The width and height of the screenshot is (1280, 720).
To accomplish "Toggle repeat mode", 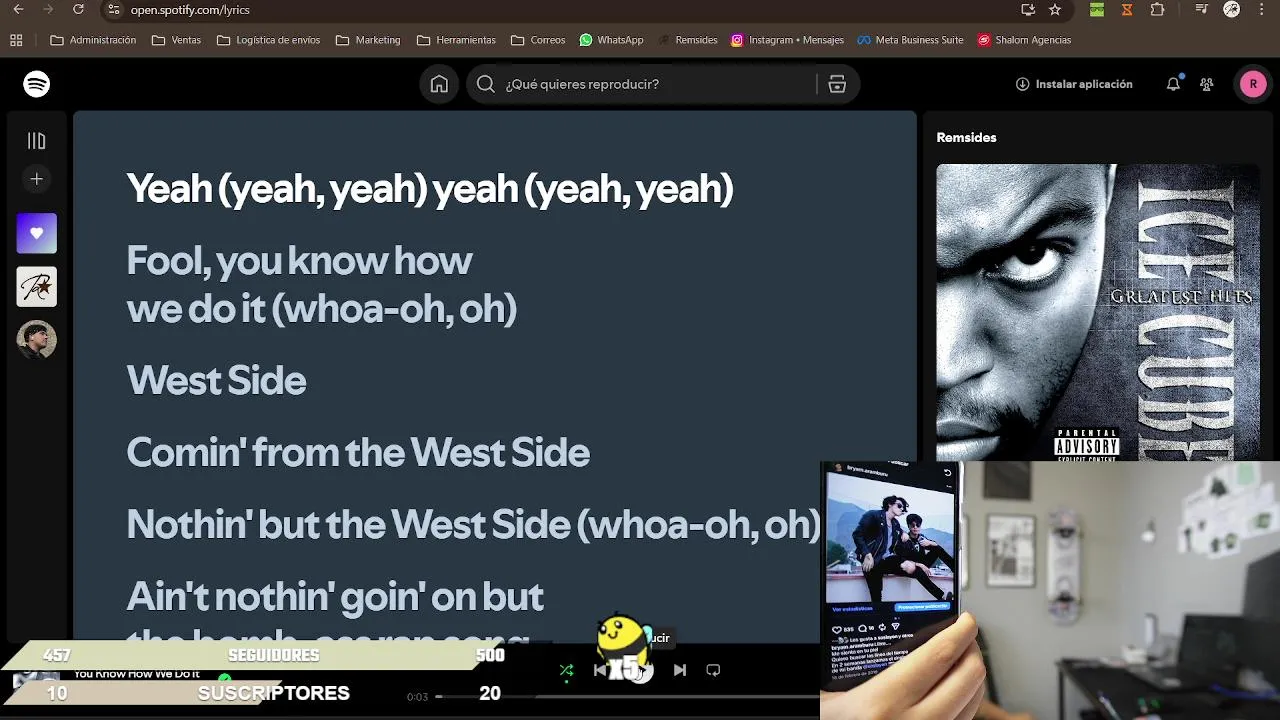I will [713, 670].
